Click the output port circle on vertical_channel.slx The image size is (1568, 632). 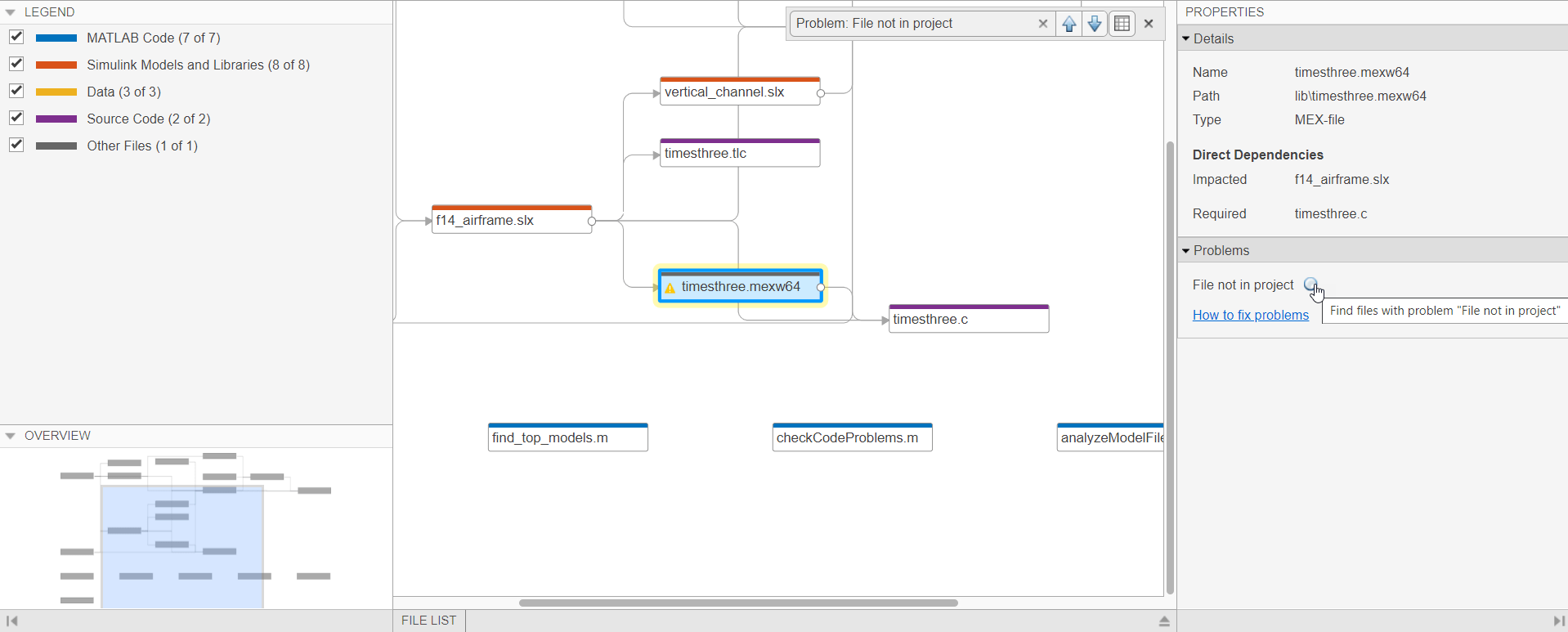[x=821, y=93]
